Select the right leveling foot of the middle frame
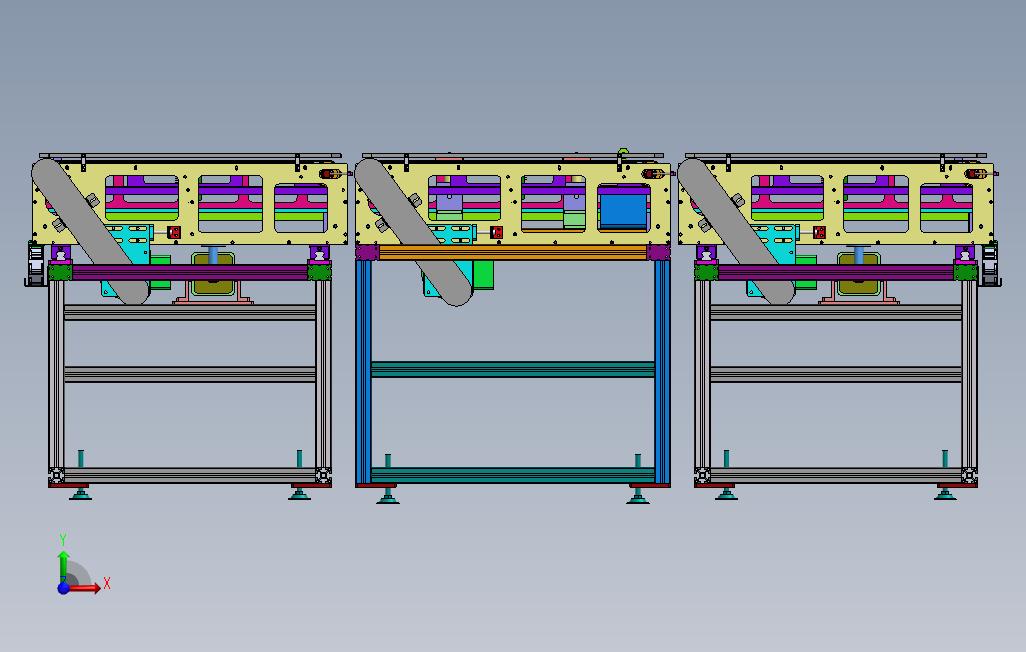This screenshot has height=652, width=1026. click(638, 495)
